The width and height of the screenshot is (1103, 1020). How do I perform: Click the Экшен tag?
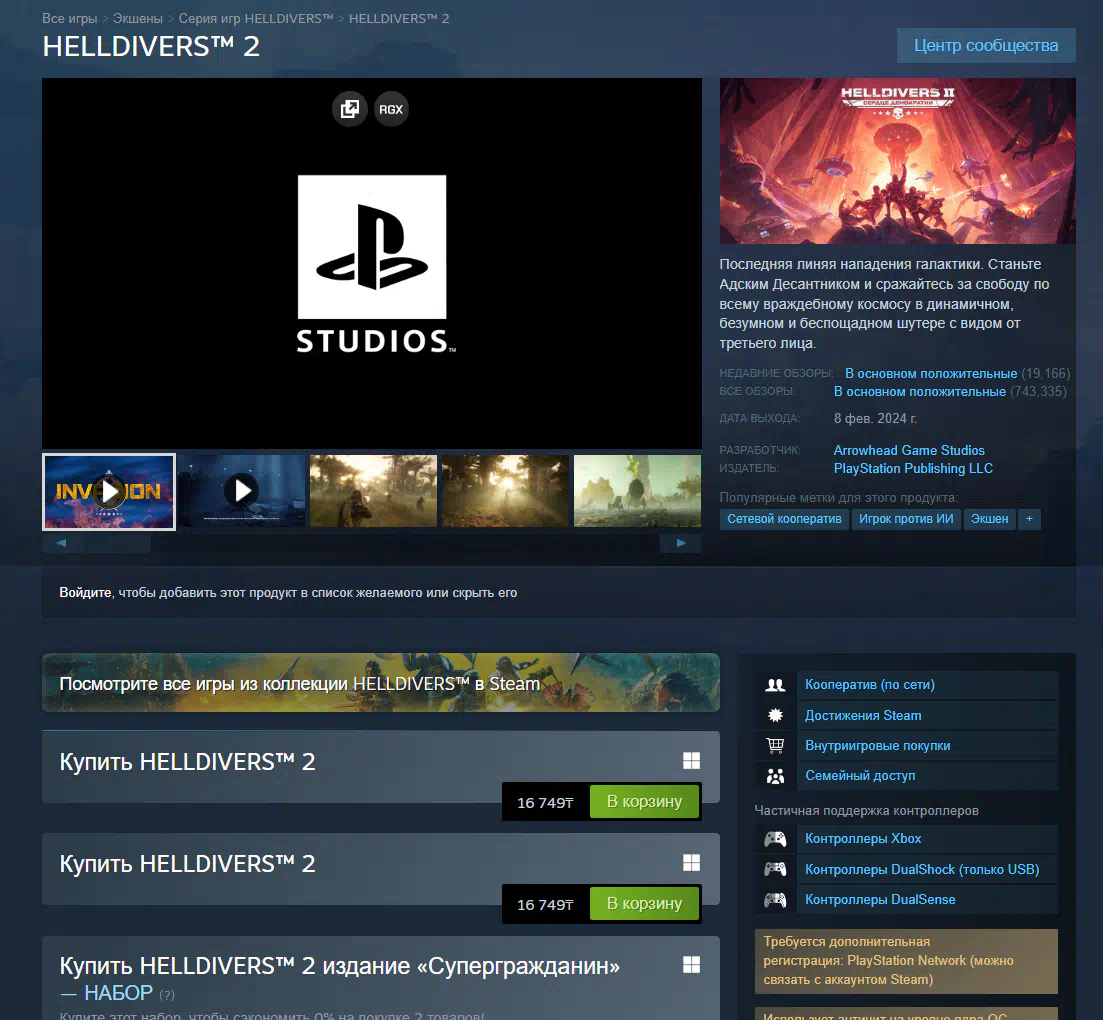990,519
